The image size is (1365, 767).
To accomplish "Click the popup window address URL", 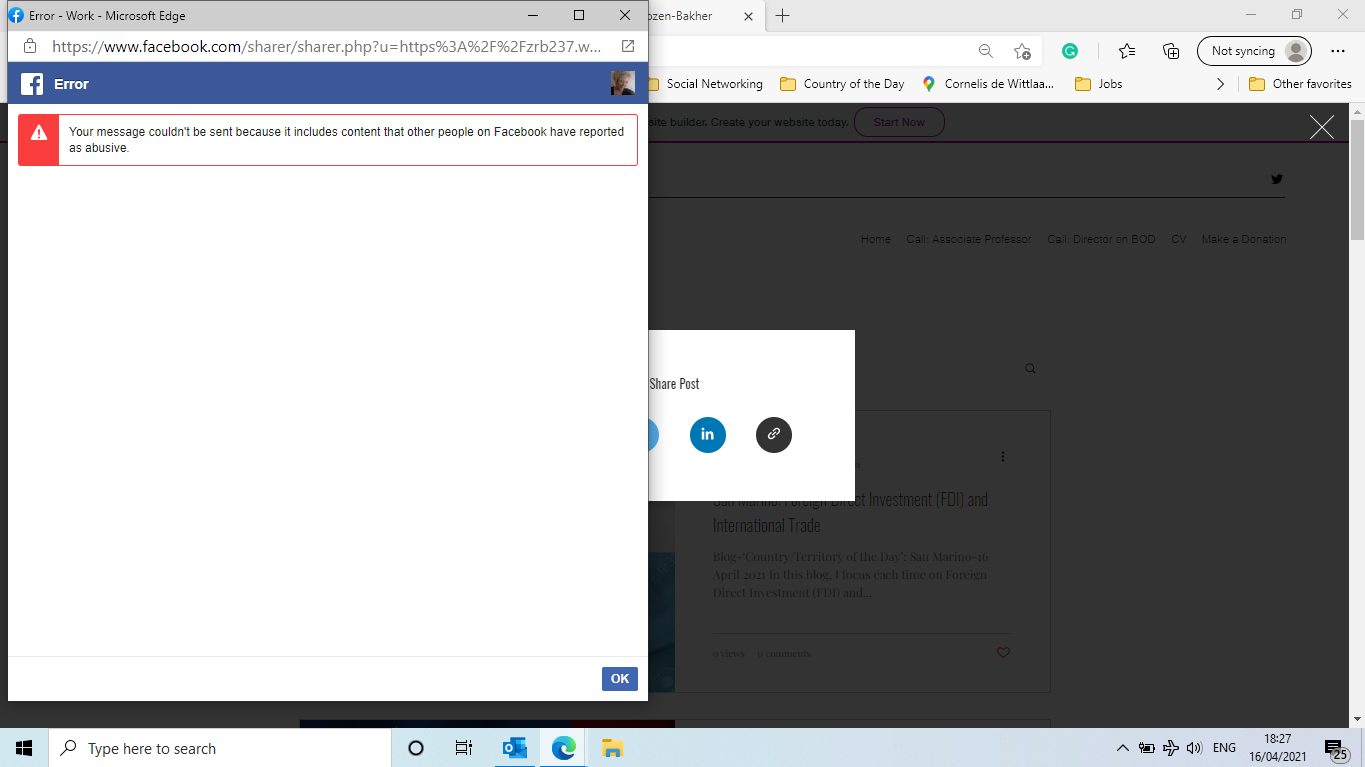I will [327, 46].
